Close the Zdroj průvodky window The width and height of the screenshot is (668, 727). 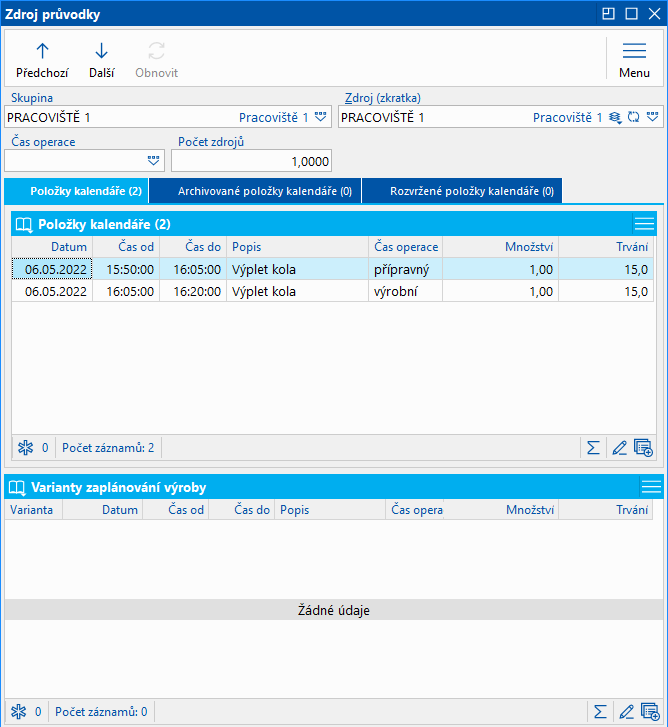(x=655, y=13)
